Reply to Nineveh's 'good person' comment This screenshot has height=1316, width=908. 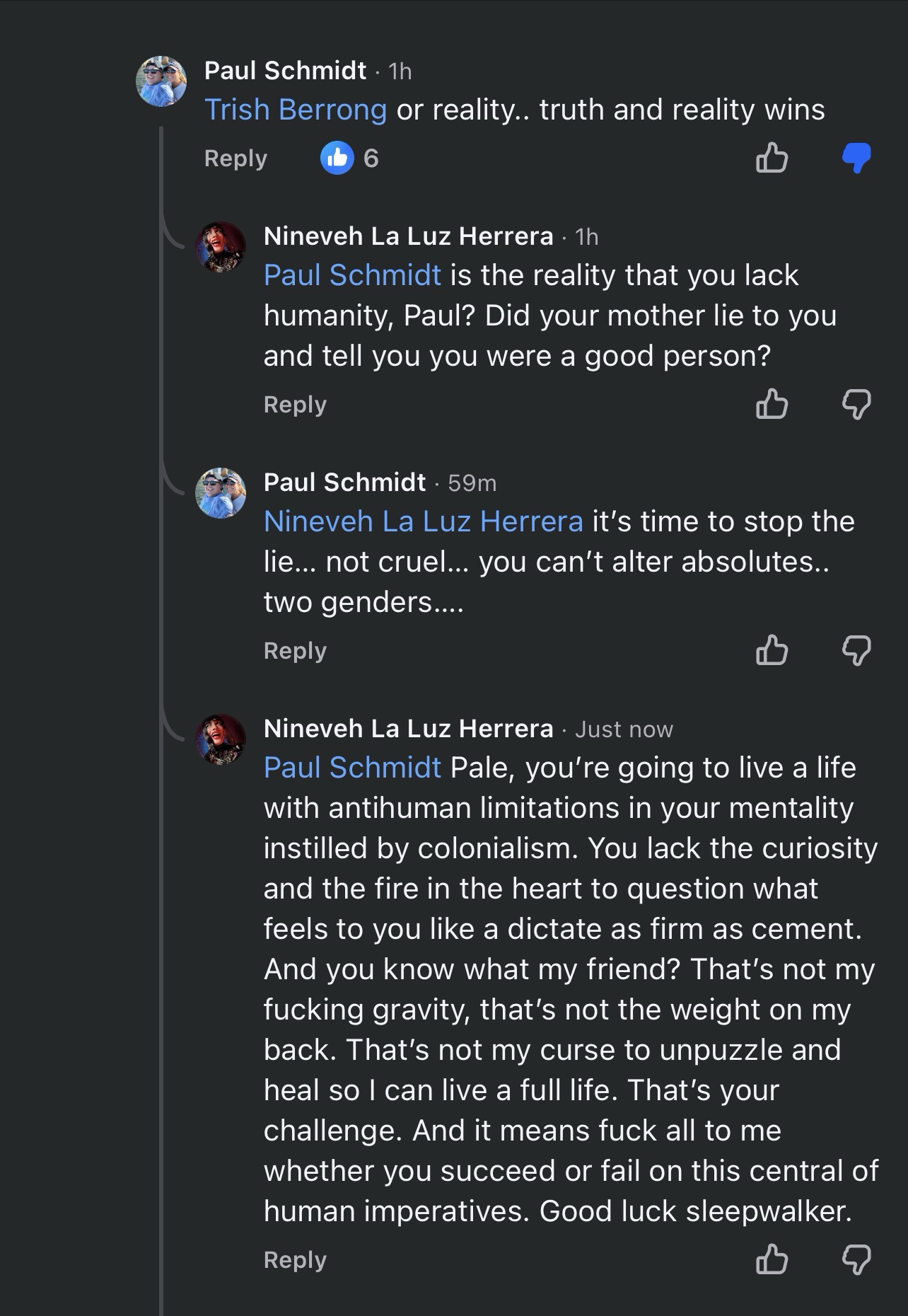pyautogui.click(x=295, y=404)
